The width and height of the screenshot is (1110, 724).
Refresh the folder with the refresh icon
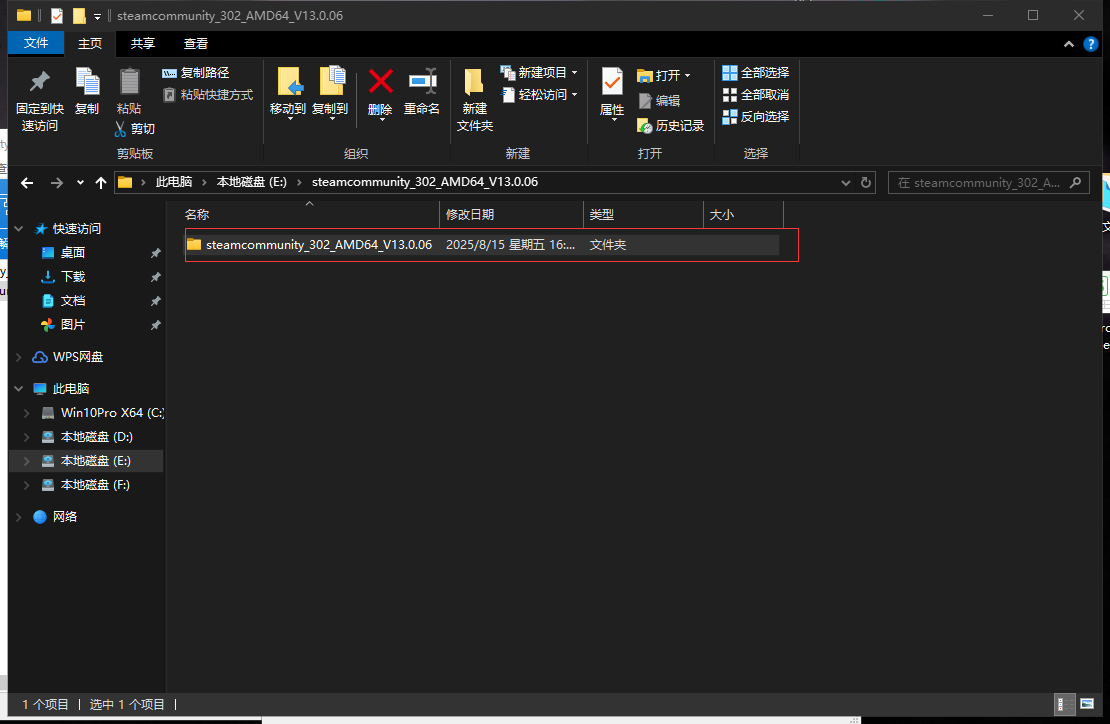point(866,182)
